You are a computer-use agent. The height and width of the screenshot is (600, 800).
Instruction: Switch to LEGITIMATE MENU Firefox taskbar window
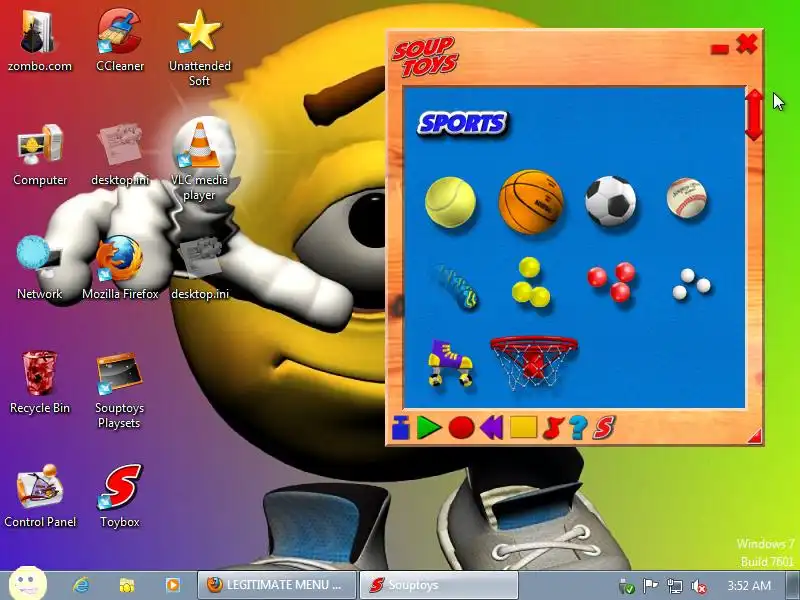277,585
